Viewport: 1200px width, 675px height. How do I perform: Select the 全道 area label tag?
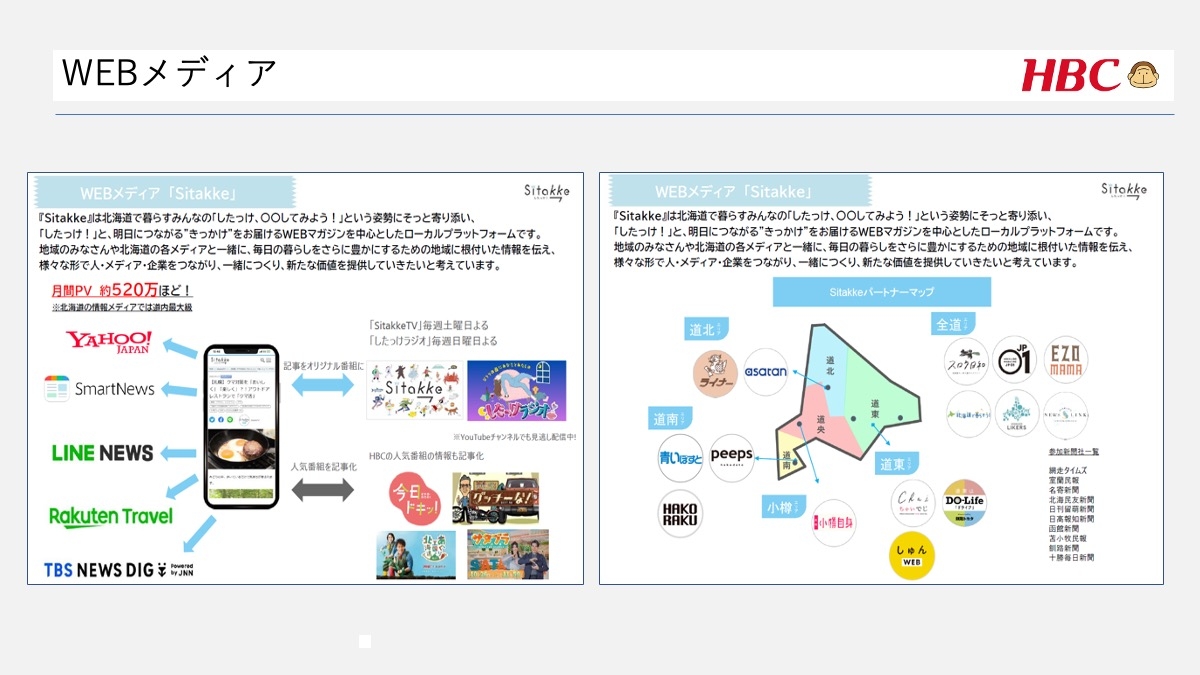[x=953, y=324]
